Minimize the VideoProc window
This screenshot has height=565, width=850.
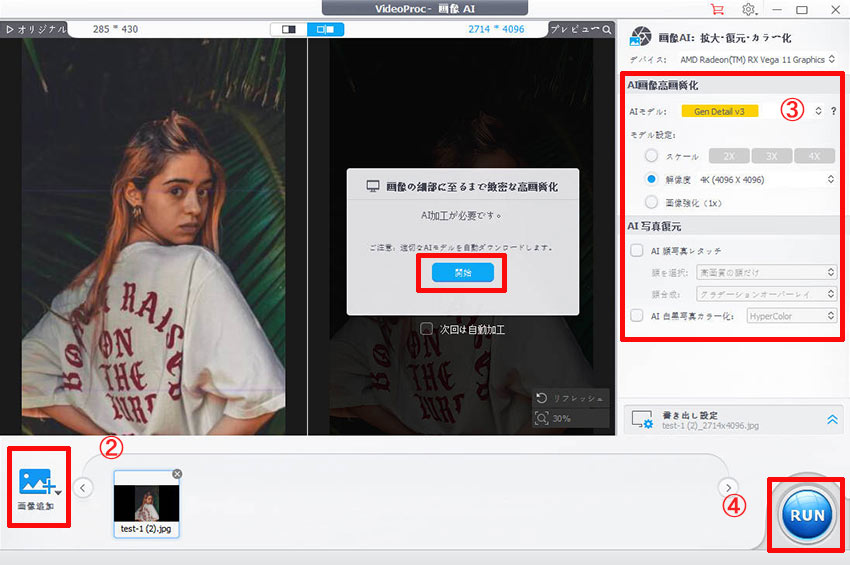(x=777, y=9)
